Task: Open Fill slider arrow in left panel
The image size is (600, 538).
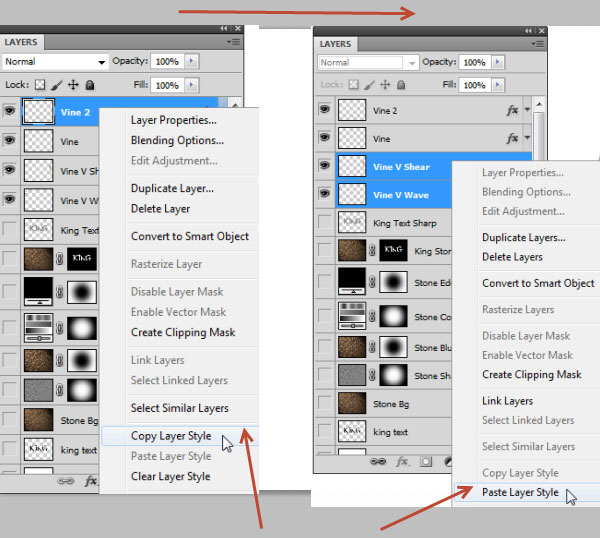Action: pos(191,85)
